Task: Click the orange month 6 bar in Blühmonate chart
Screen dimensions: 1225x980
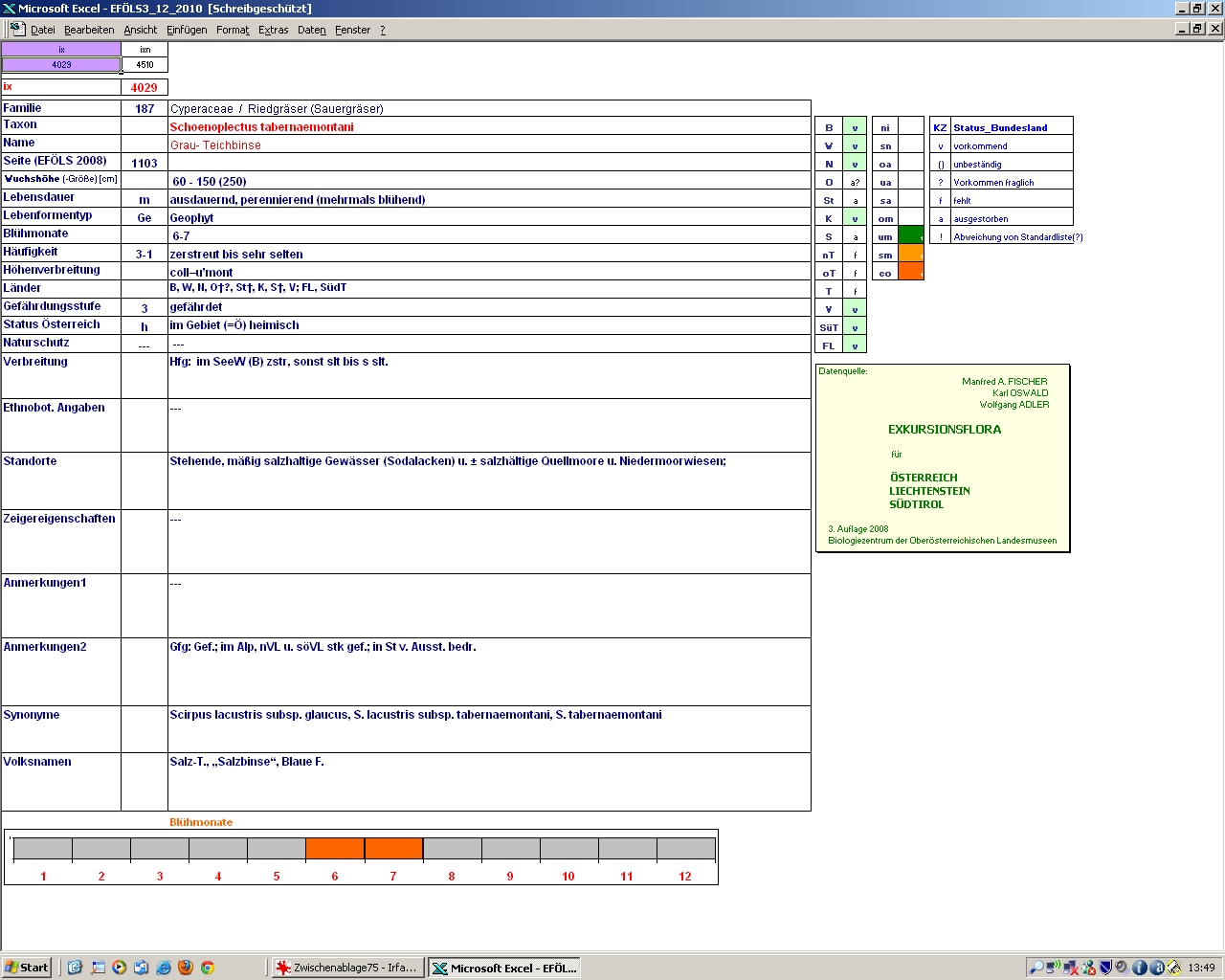Action: [335, 849]
